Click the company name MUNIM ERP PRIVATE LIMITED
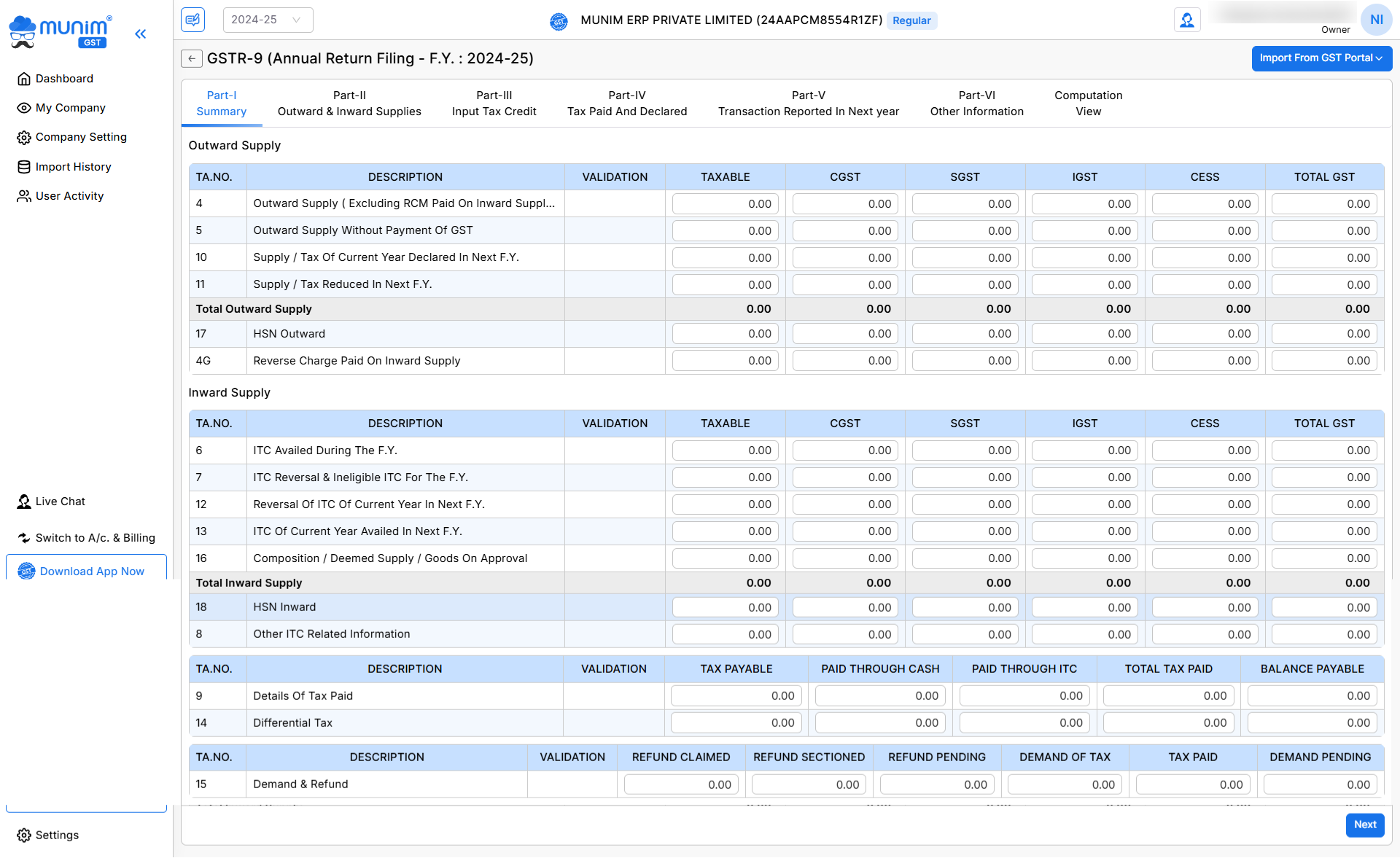Image resolution: width=1400 pixels, height=858 pixels. [x=731, y=20]
